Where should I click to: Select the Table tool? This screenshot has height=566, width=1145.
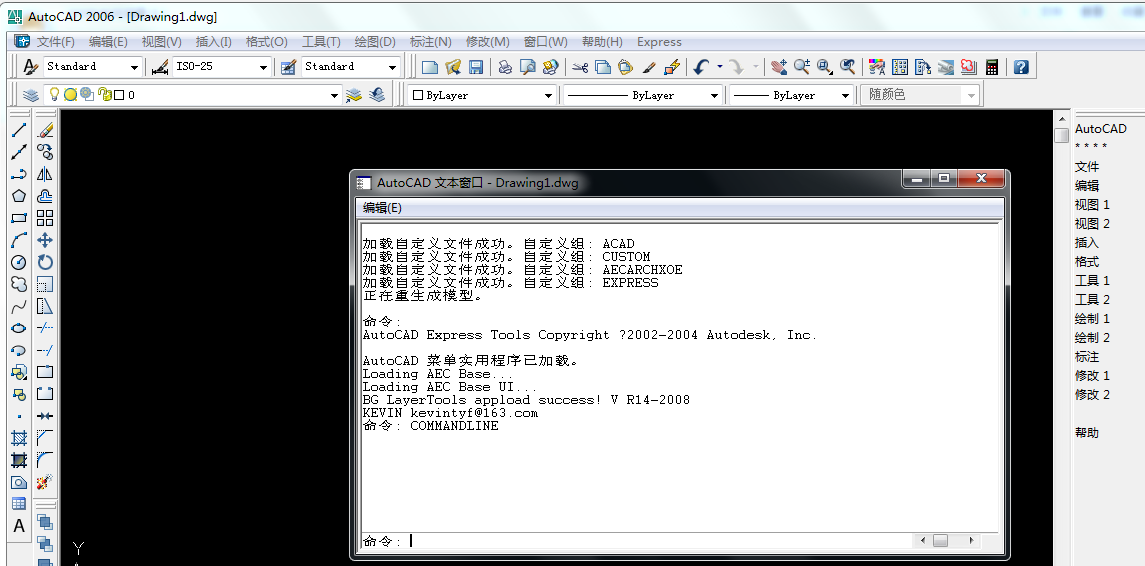point(19,504)
